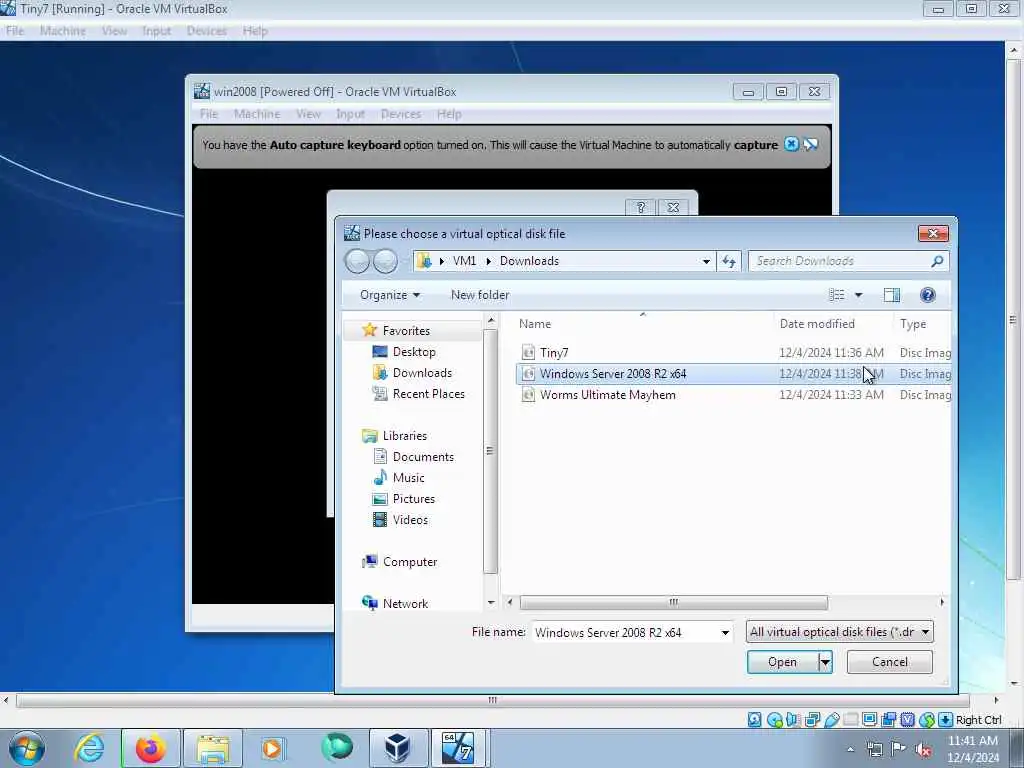Click the audio status bar icon
Image resolution: width=1024 pixels, height=768 pixels.
793,720
